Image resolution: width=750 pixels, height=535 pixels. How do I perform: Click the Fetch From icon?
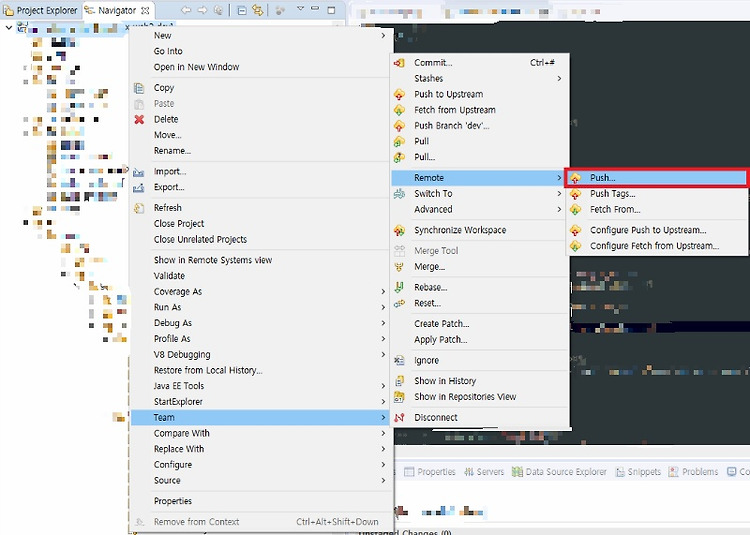[575, 209]
